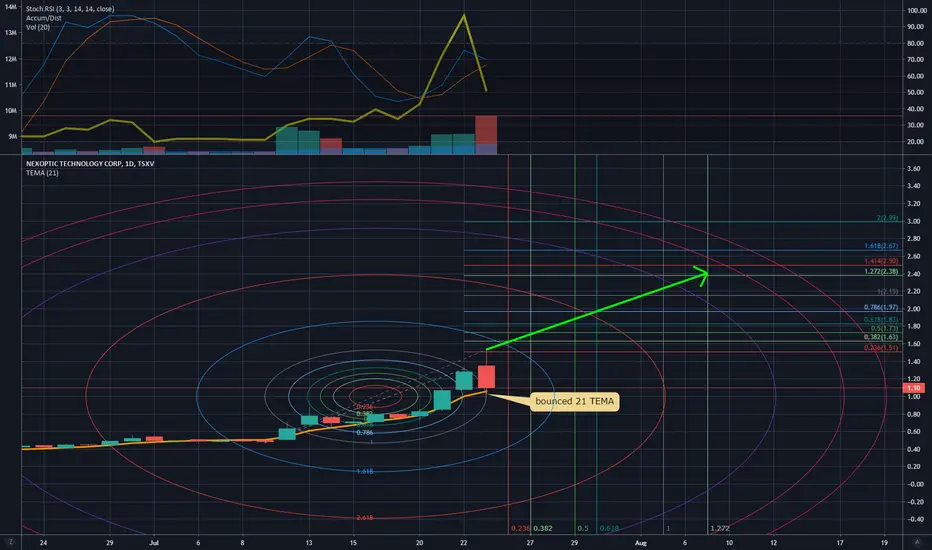Select the 0.786(1.97) Fibonacci level label
Image resolution: width=932 pixels, height=550 pixels.
[881, 307]
